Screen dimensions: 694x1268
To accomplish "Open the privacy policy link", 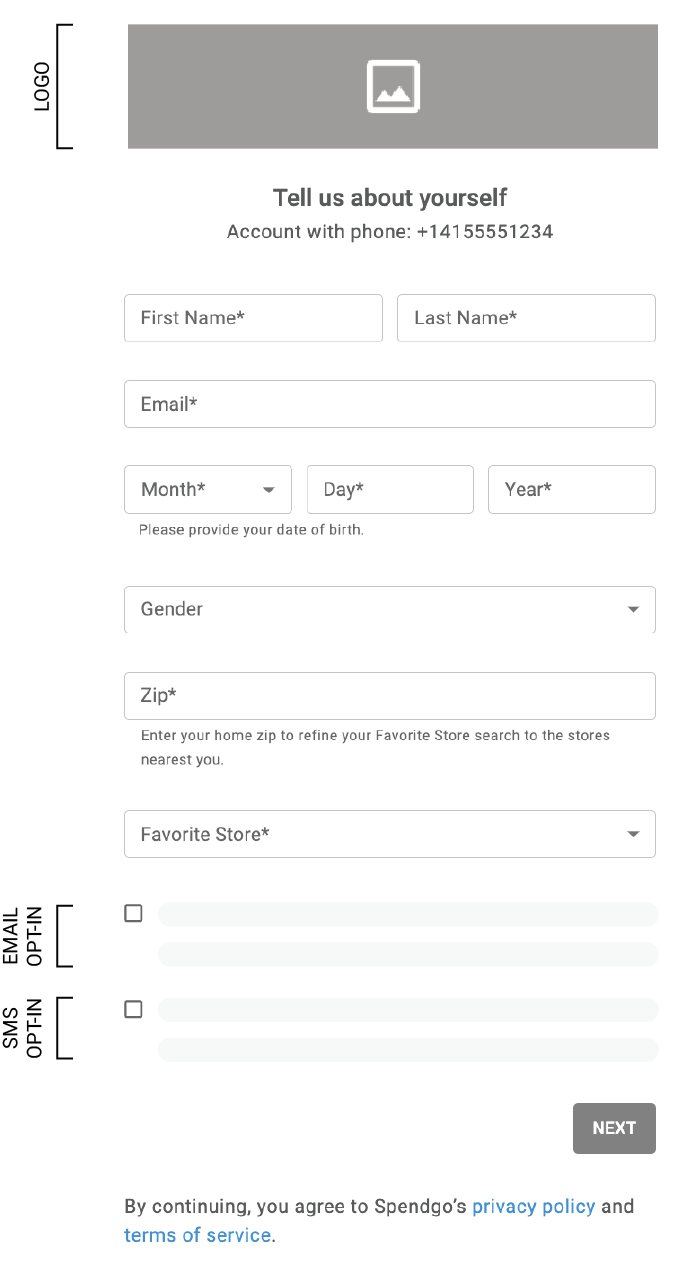I will pyautogui.click(x=534, y=1206).
